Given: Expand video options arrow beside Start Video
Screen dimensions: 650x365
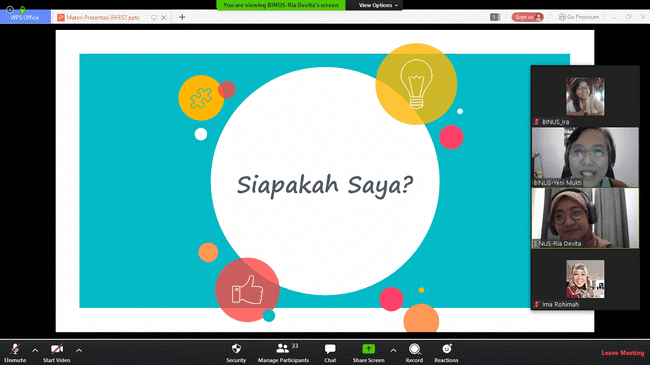Looking at the screenshot, I should [x=79, y=350].
